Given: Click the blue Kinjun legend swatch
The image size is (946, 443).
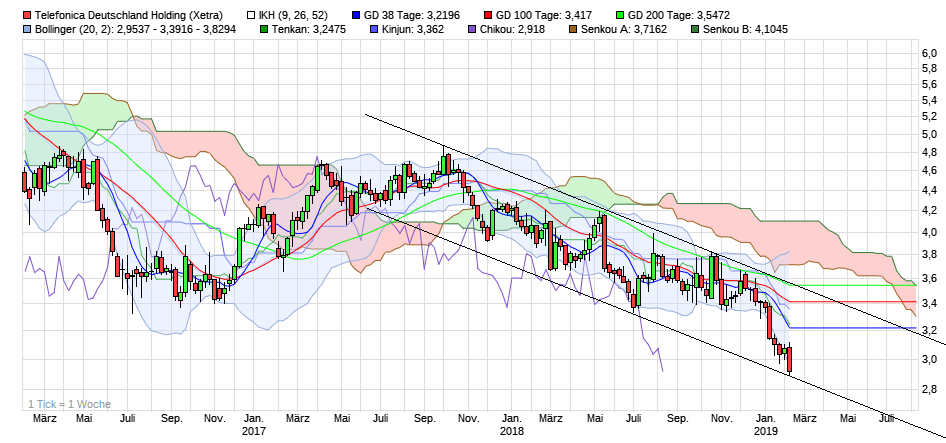Looking at the screenshot, I should 373,29.
